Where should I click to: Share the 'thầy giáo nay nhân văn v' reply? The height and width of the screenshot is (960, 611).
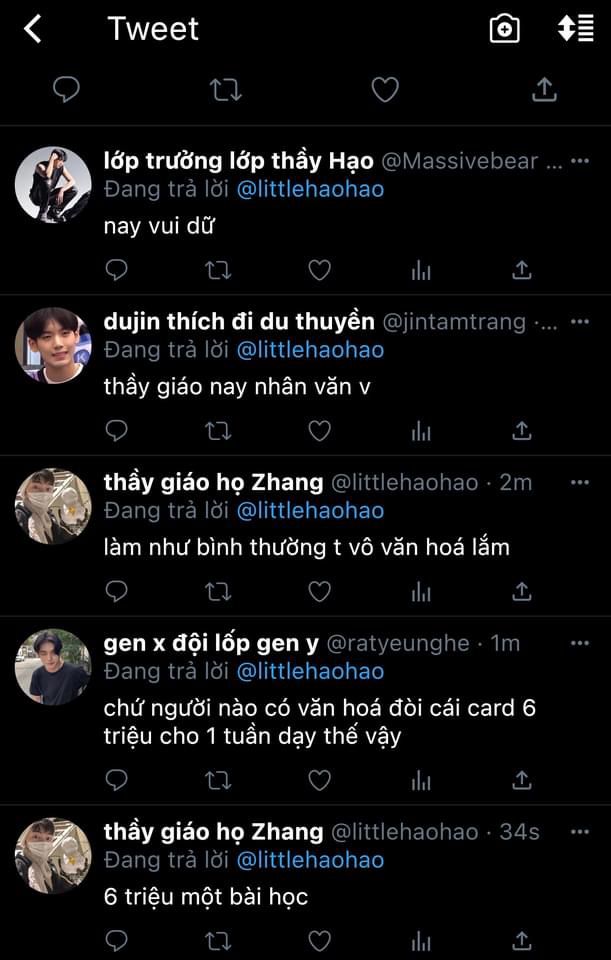[521, 431]
